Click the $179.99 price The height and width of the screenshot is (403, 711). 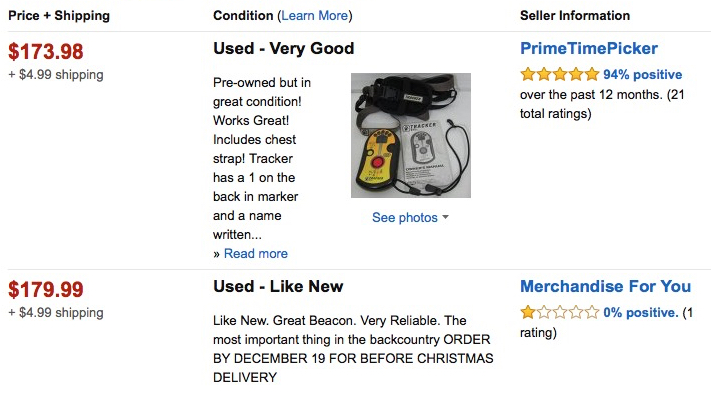(x=46, y=289)
